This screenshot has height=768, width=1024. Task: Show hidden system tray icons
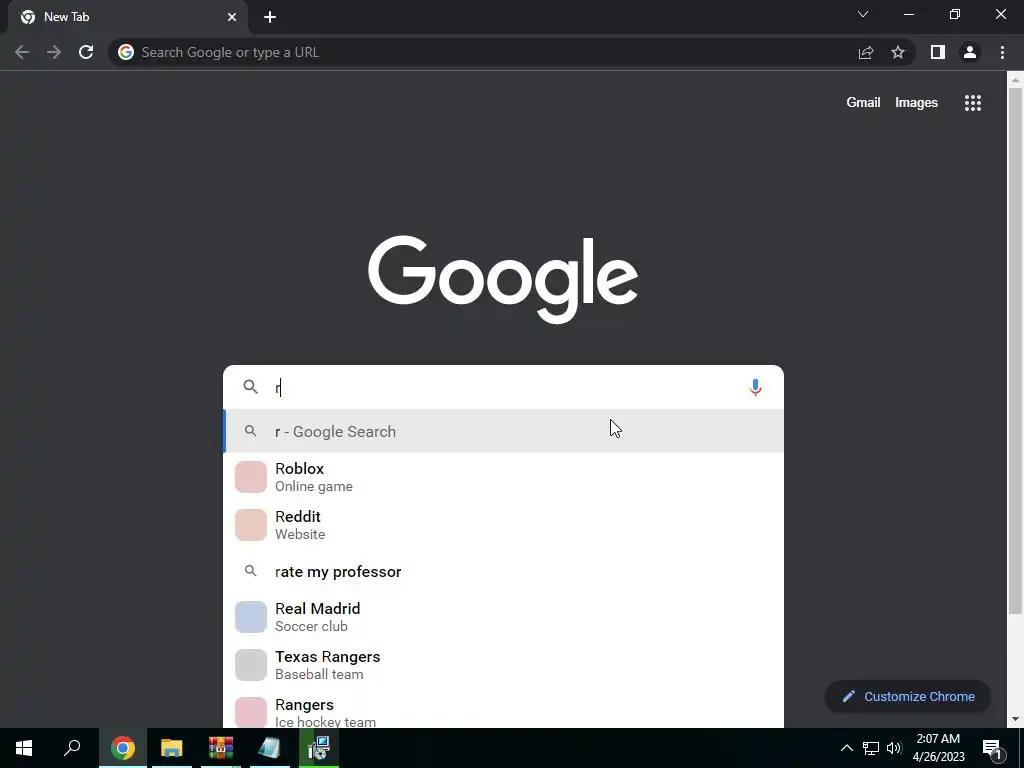pos(846,748)
